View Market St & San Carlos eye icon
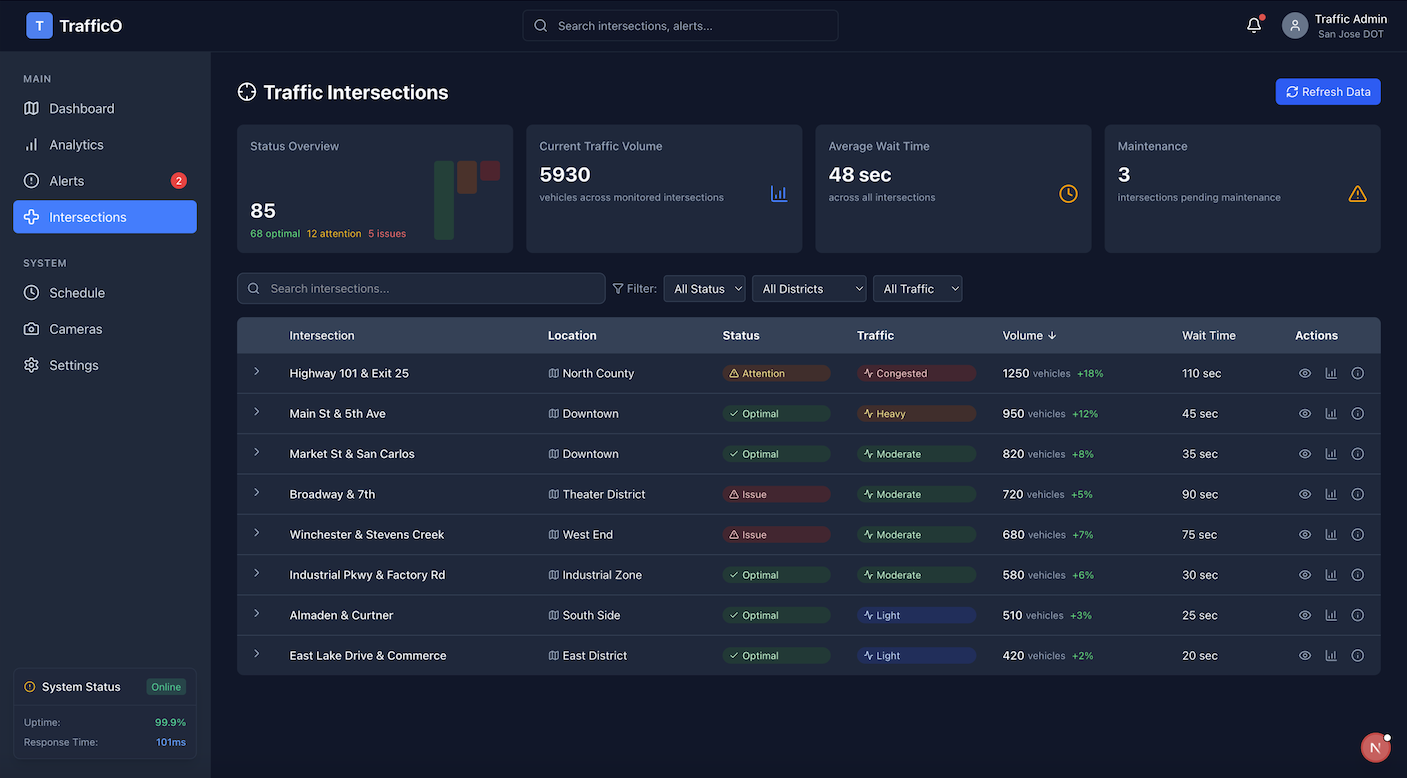This screenshot has height=778, width=1407. [x=1305, y=454]
